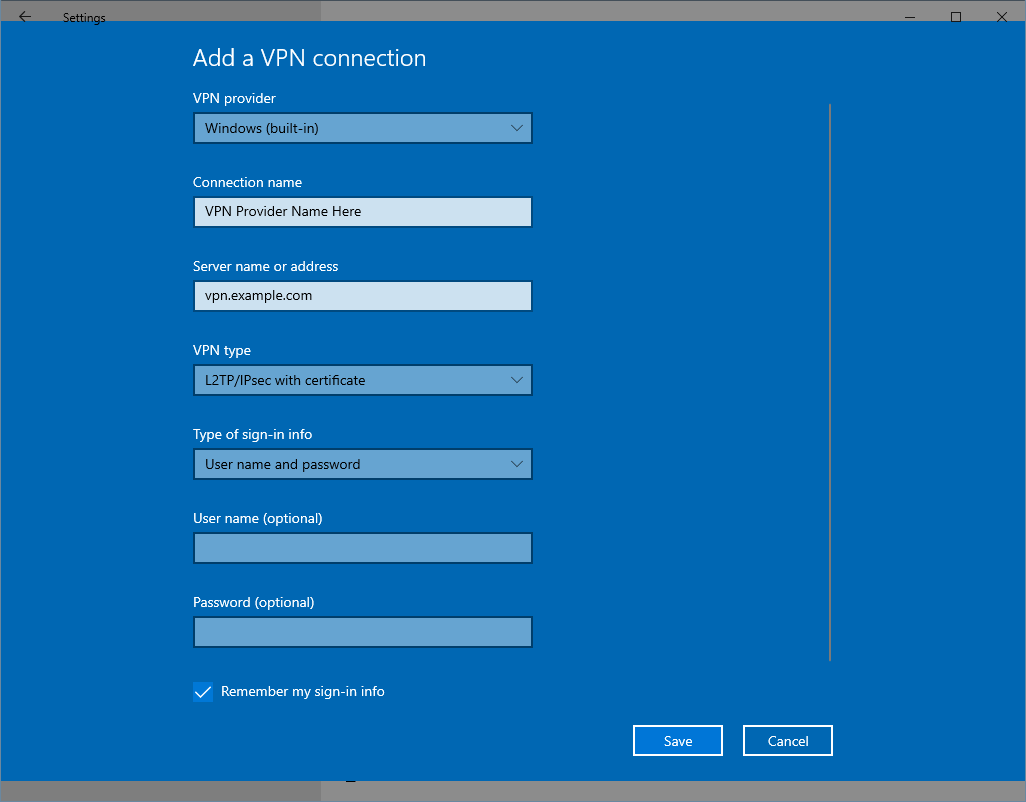Click the Settings label in the title bar
This screenshot has height=802, width=1026.
(x=84, y=17)
